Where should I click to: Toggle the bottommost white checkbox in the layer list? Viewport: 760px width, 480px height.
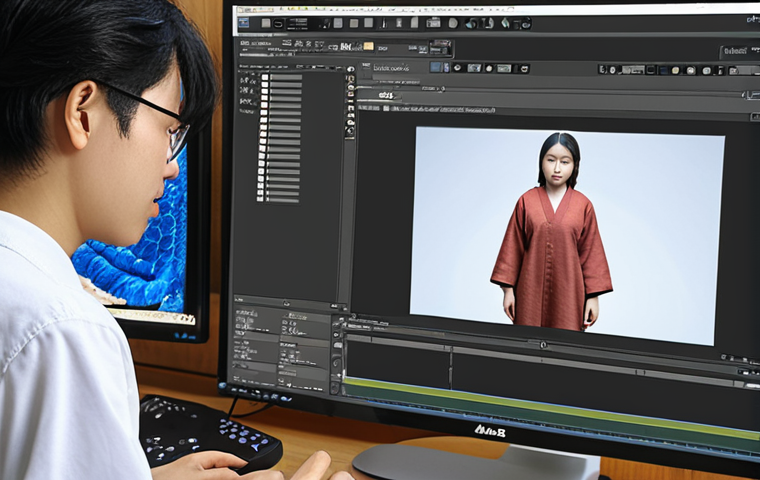point(260,198)
